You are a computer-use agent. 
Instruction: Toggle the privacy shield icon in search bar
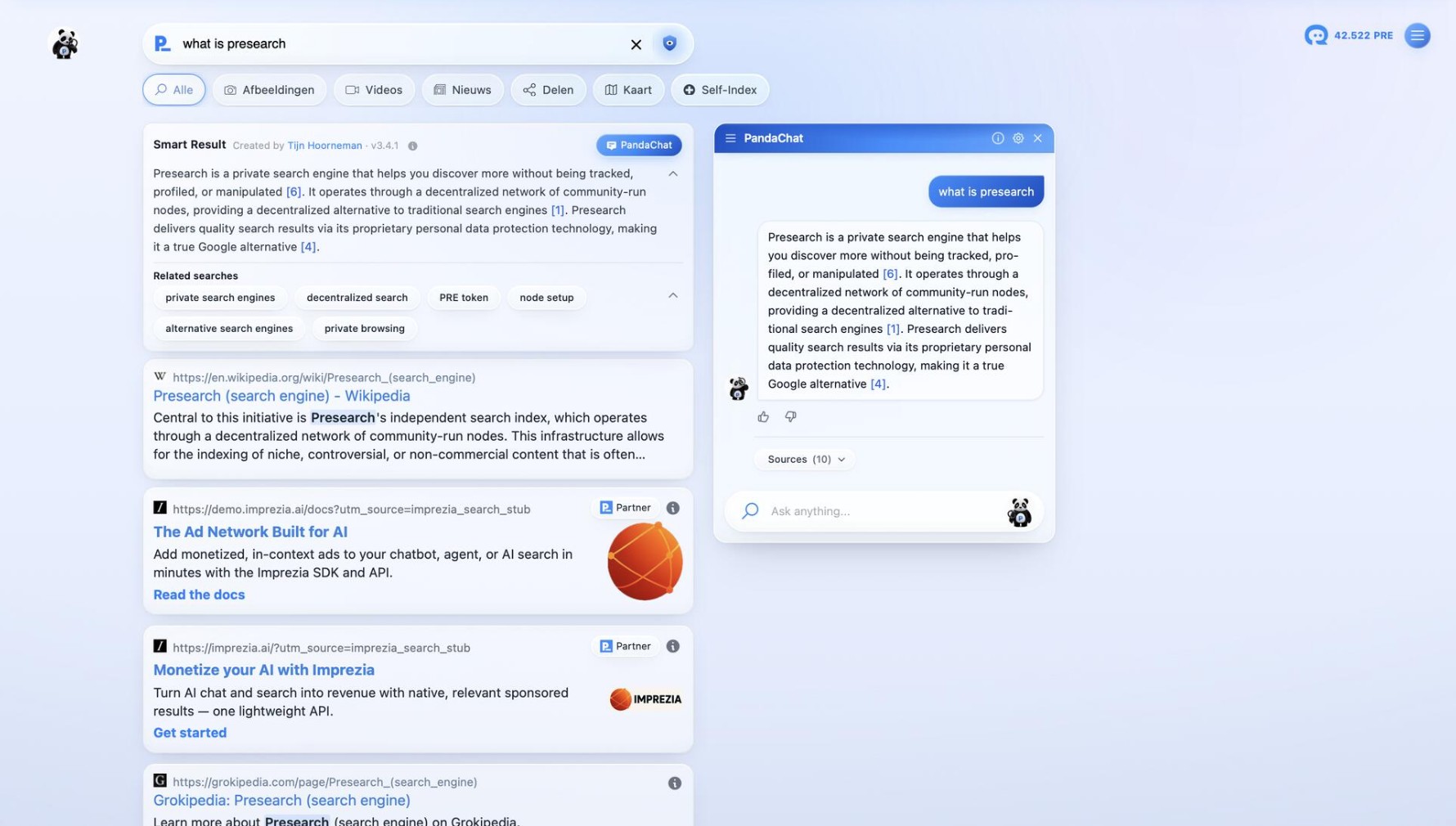pyautogui.click(x=669, y=43)
